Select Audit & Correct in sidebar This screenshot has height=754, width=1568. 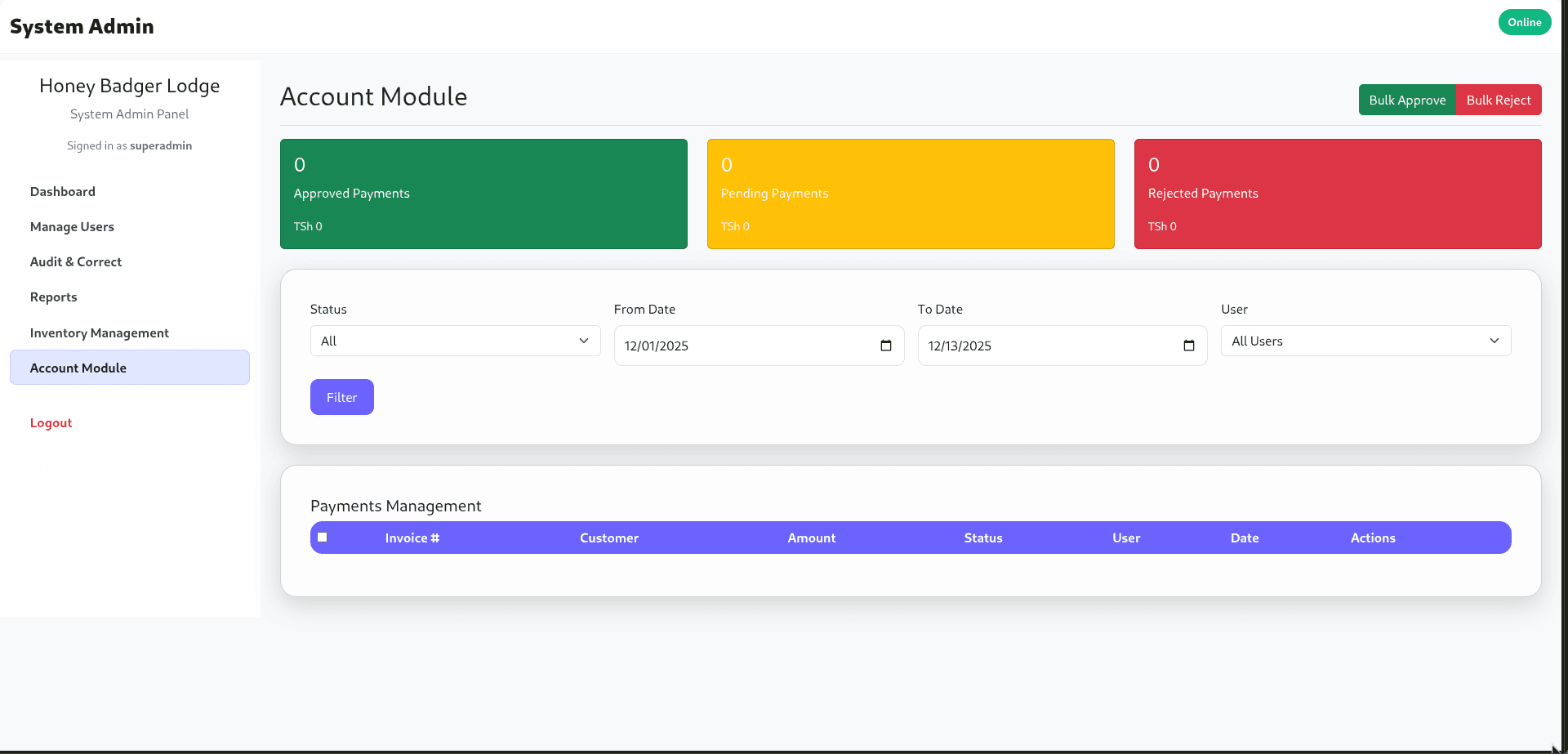click(75, 261)
